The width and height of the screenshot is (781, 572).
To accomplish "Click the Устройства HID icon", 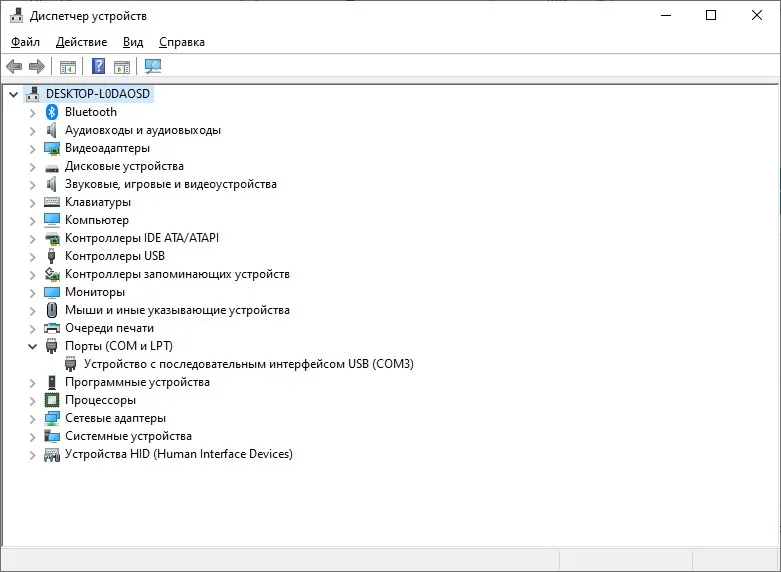I will 52,454.
